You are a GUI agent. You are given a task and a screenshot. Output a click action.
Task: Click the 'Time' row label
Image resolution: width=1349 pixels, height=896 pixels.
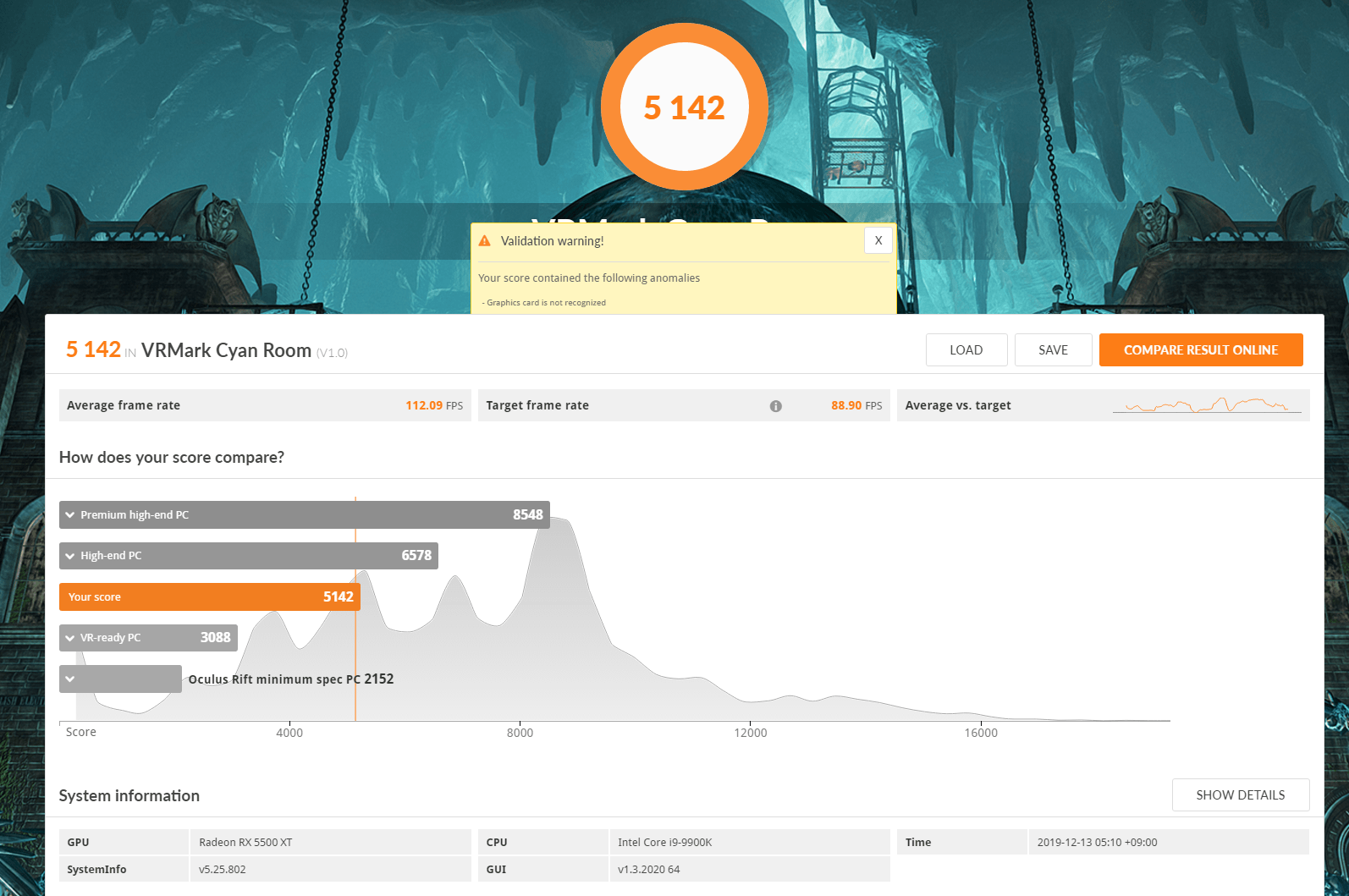click(918, 842)
